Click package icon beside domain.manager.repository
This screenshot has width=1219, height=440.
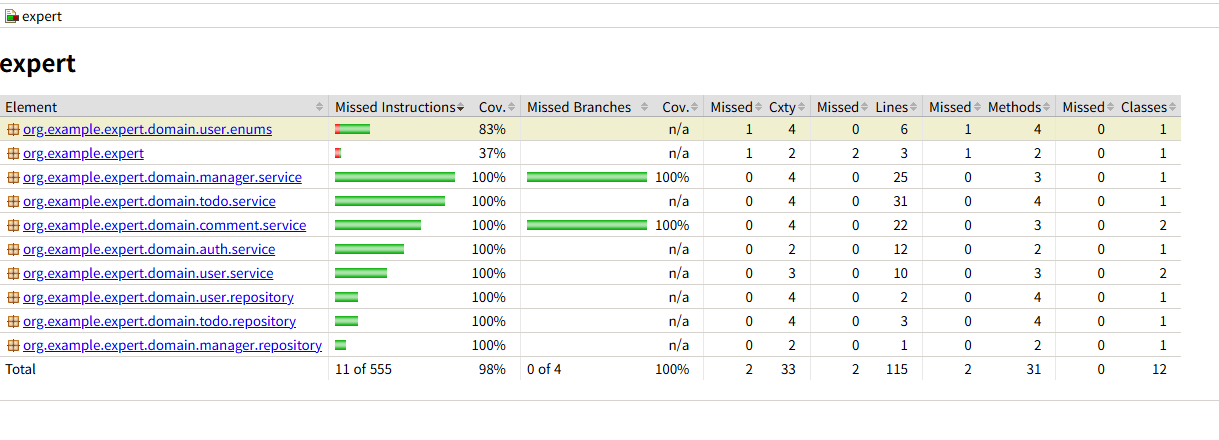click(x=13, y=345)
